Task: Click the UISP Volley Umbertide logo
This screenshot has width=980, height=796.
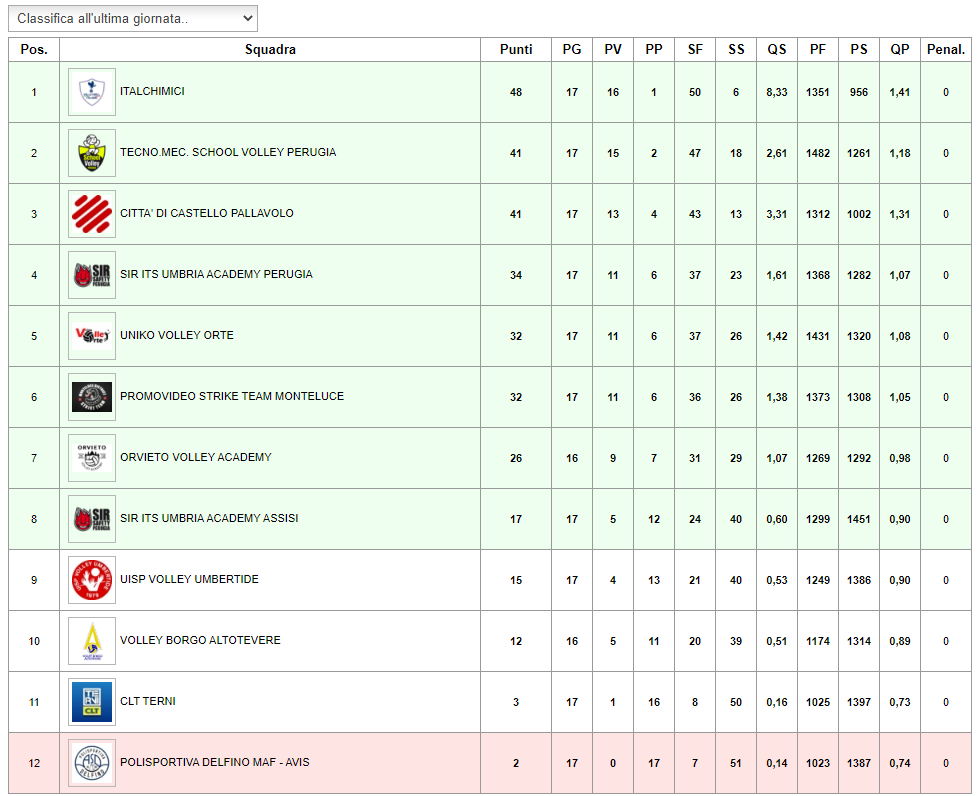Action: pos(92,580)
